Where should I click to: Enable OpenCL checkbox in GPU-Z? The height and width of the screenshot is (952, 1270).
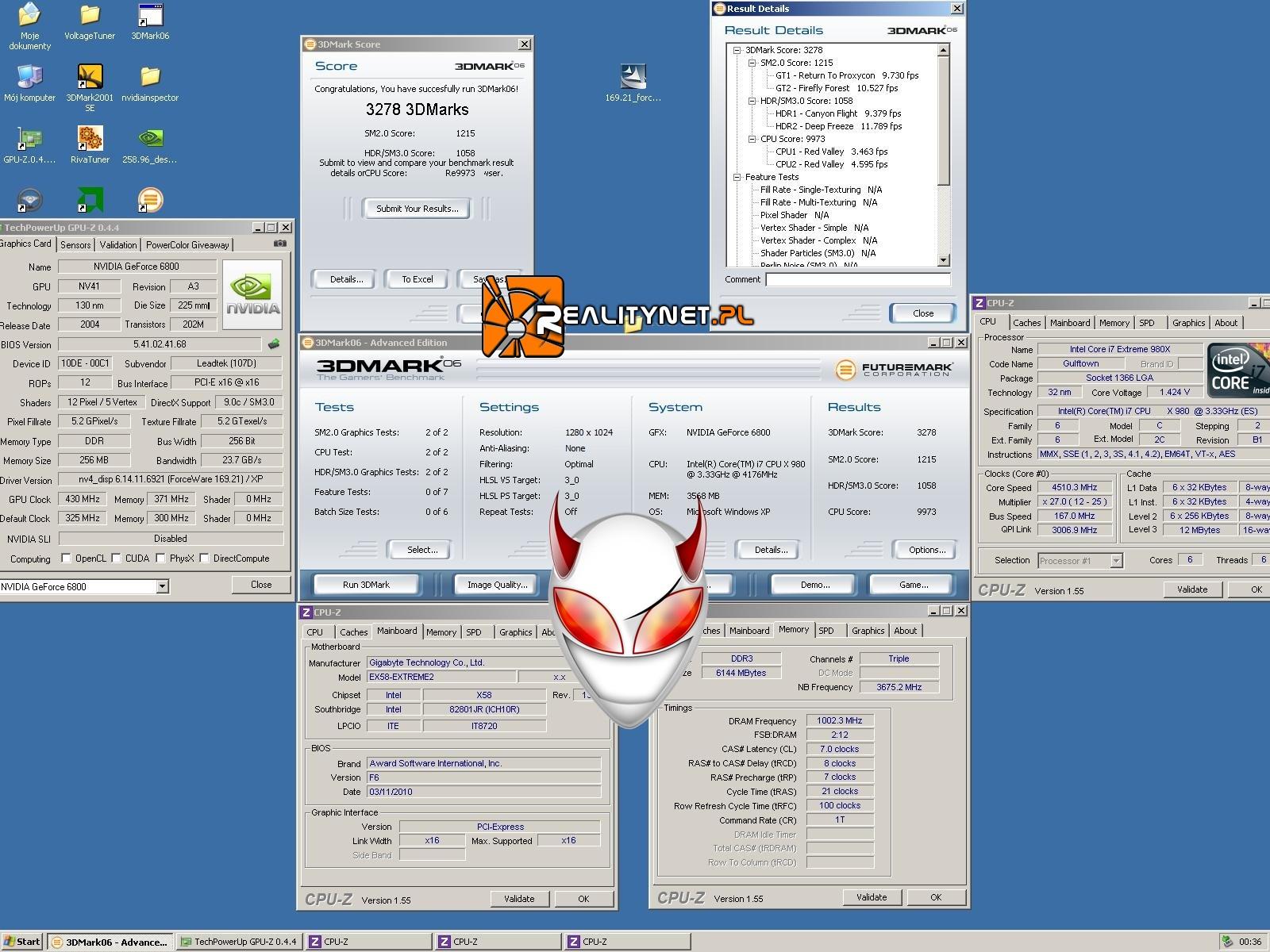tap(66, 559)
